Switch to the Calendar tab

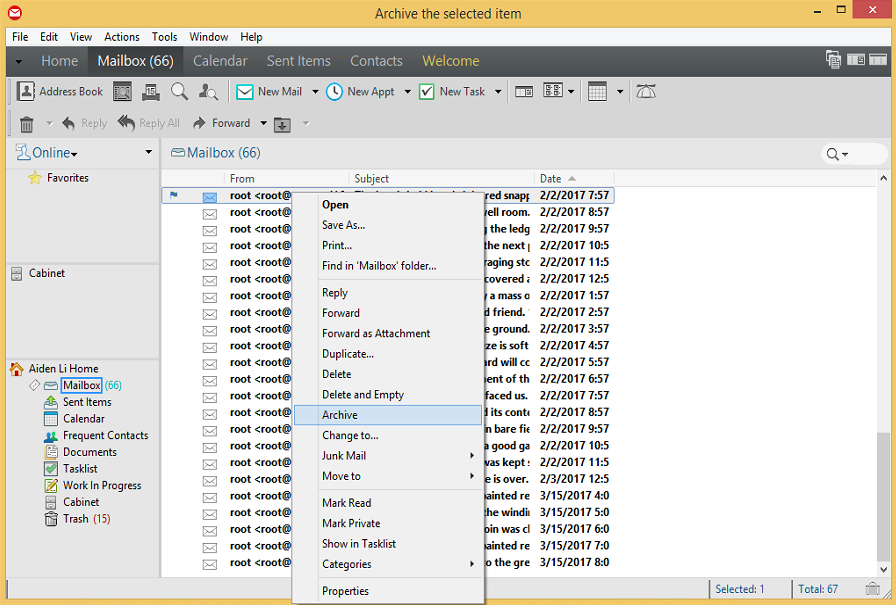pyautogui.click(x=220, y=61)
